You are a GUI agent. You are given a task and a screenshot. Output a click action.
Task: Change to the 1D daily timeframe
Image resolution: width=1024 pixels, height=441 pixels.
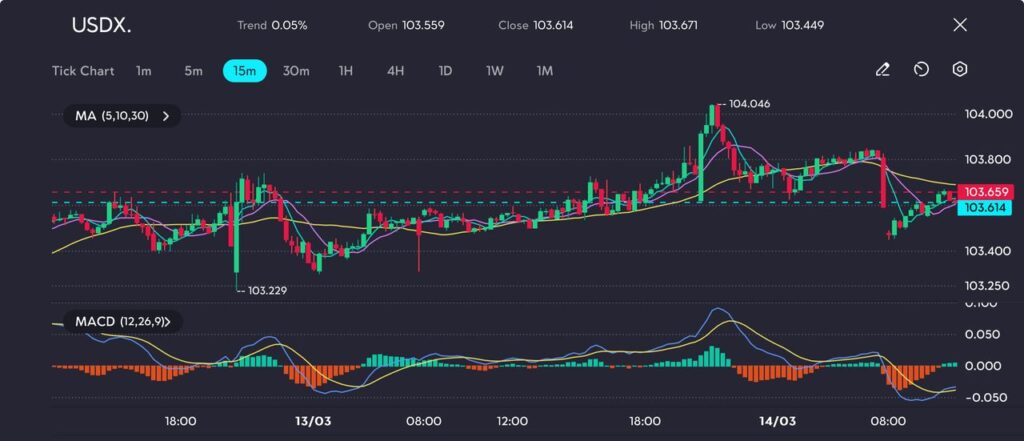(445, 71)
